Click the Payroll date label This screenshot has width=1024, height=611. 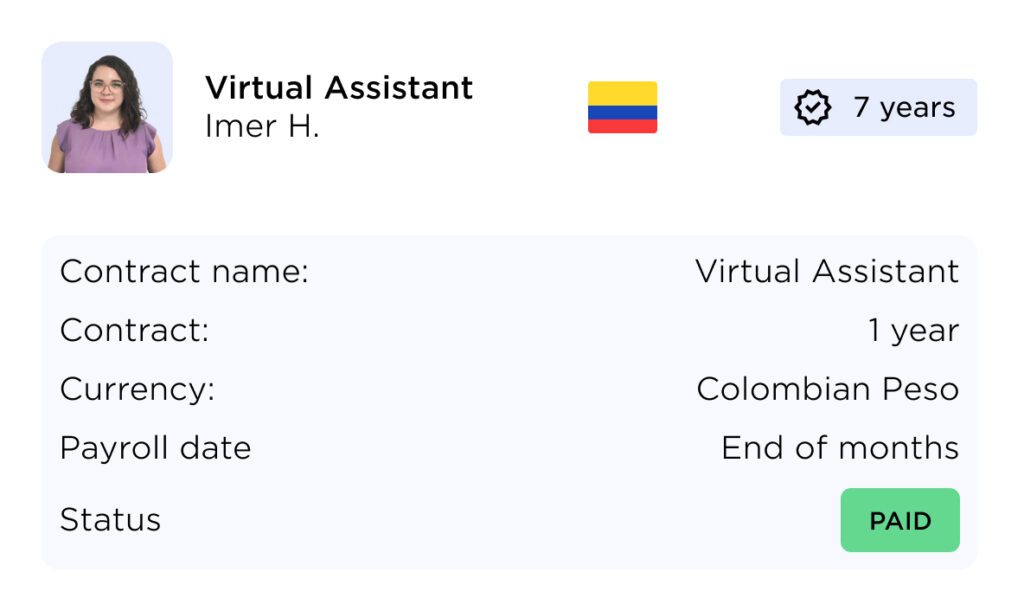point(155,448)
